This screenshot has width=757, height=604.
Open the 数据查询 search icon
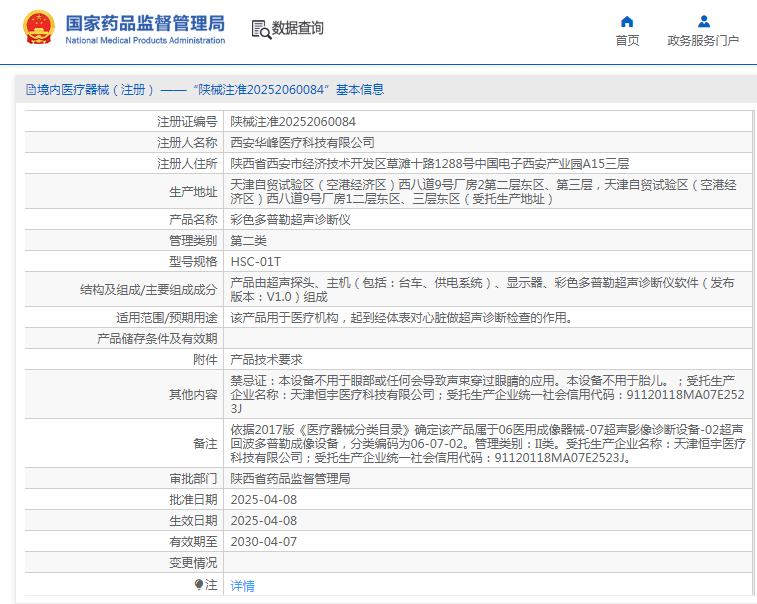click(x=261, y=29)
